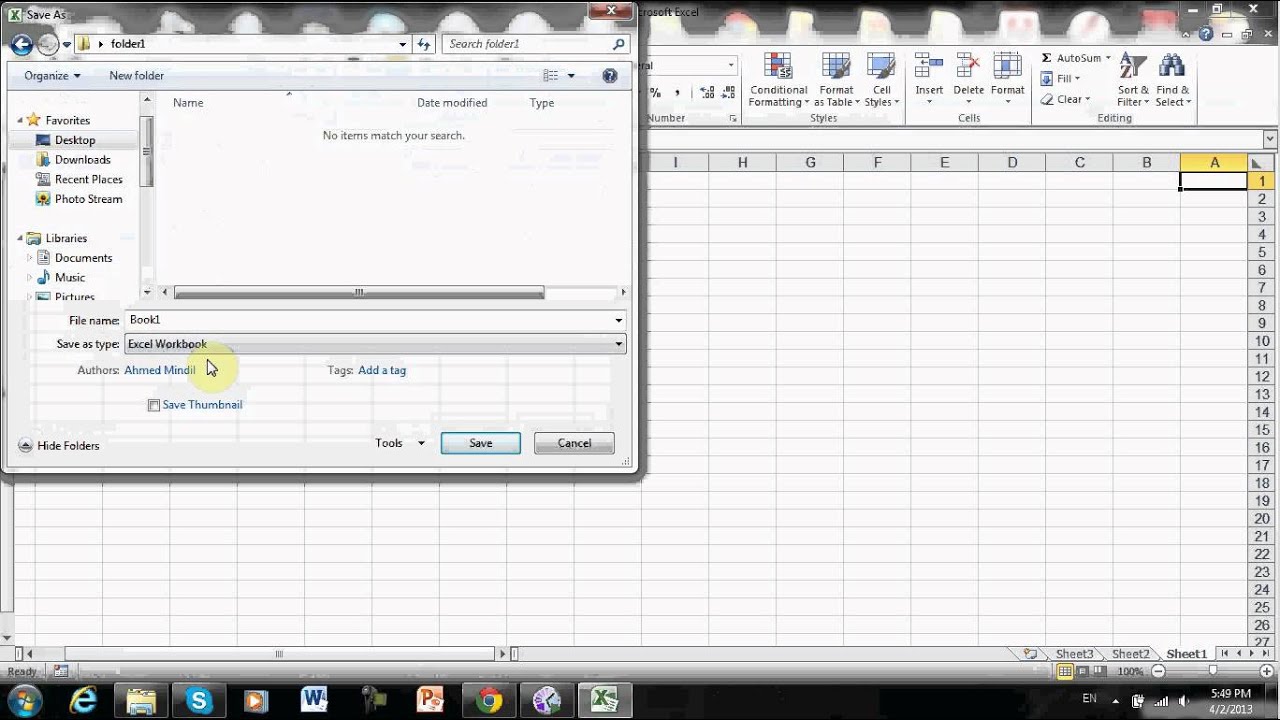
Task: Click the Help icon in Save As dialog
Action: click(x=610, y=75)
